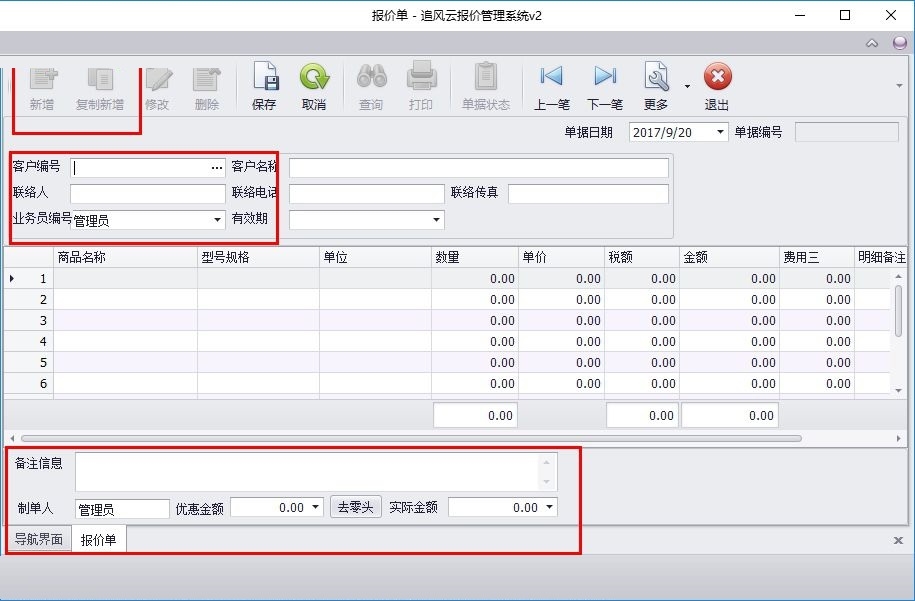Click grid vertical scrollbar up arrow
915x601 pixels.
tap(899, 276)
